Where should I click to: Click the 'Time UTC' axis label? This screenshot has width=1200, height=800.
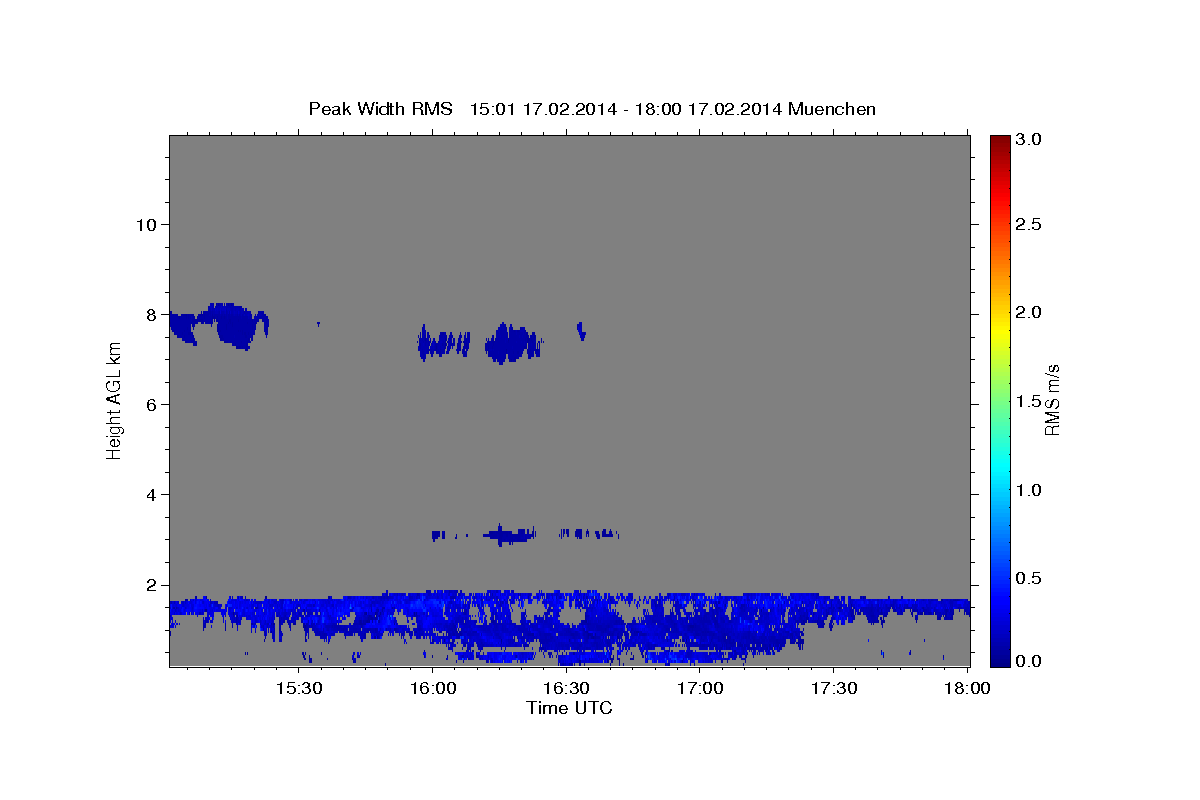click(x=569, y=708)
